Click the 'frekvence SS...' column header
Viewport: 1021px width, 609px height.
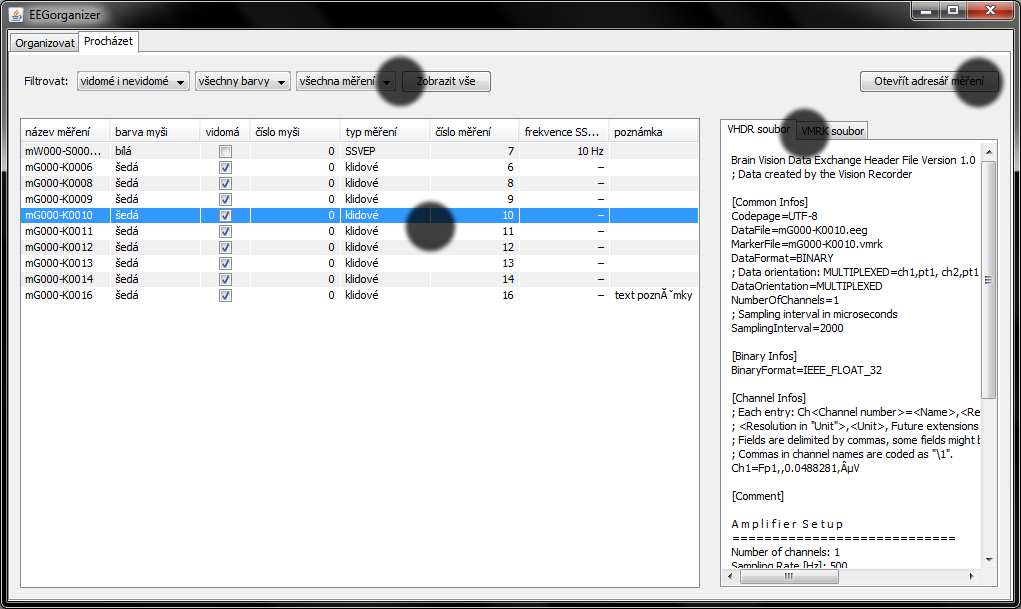[563, 132]
